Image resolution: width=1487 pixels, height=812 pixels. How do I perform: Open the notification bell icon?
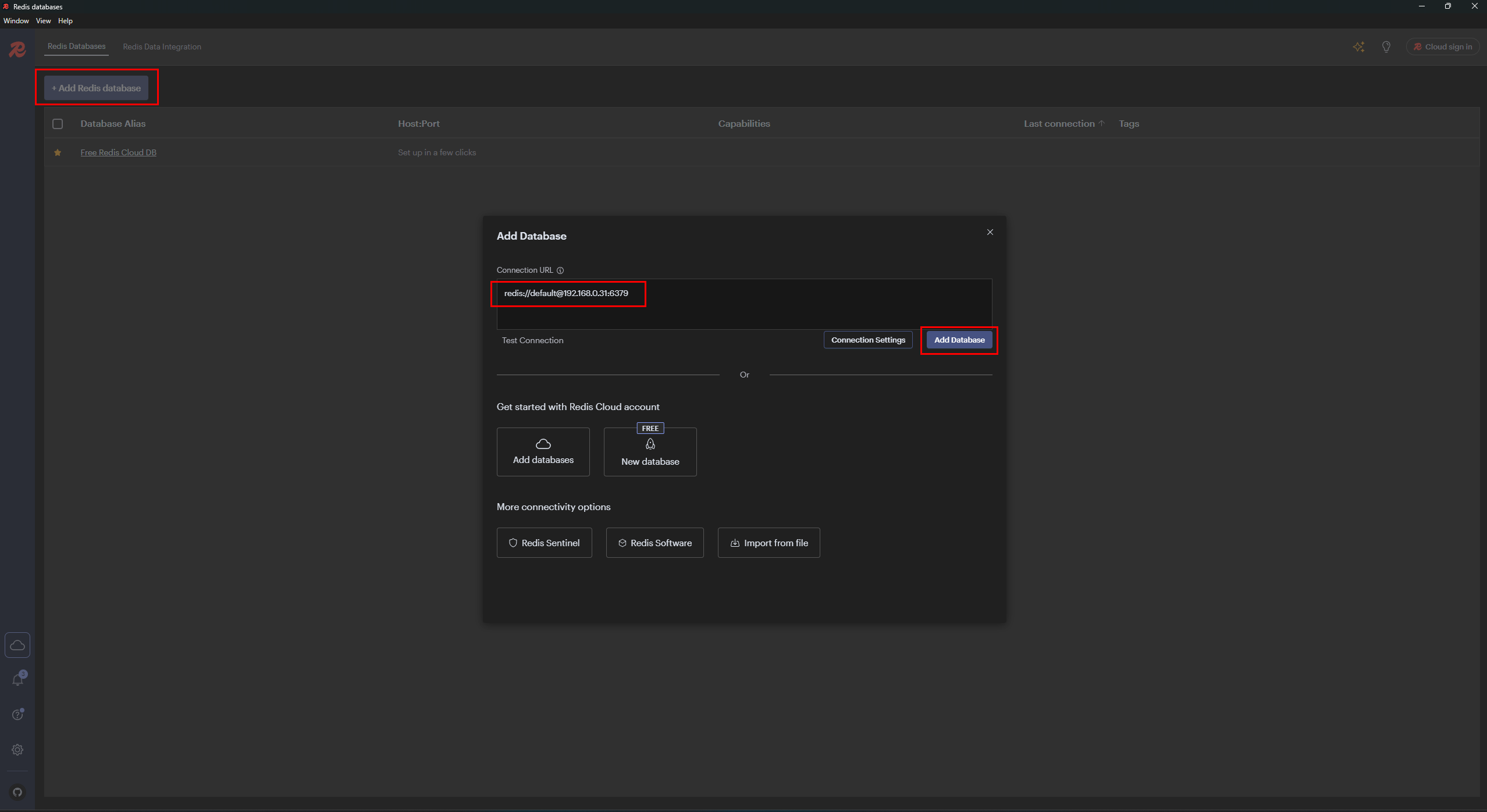[x=19, y=679]
